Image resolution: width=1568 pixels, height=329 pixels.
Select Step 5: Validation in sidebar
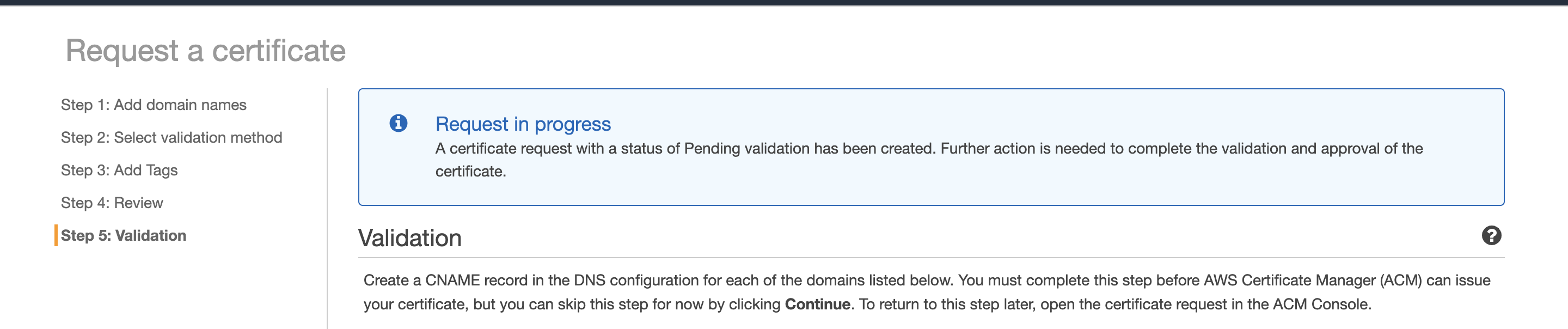(124, 236)
